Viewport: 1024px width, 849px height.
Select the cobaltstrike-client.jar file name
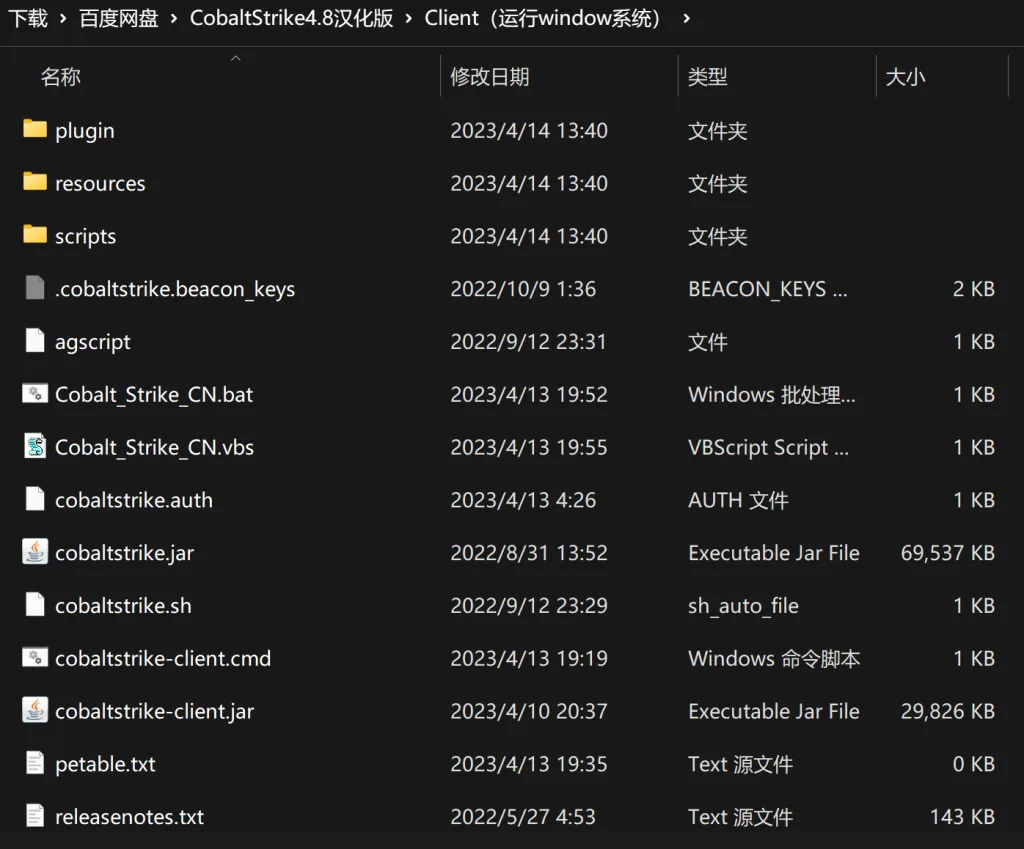[x=155, y=712]
